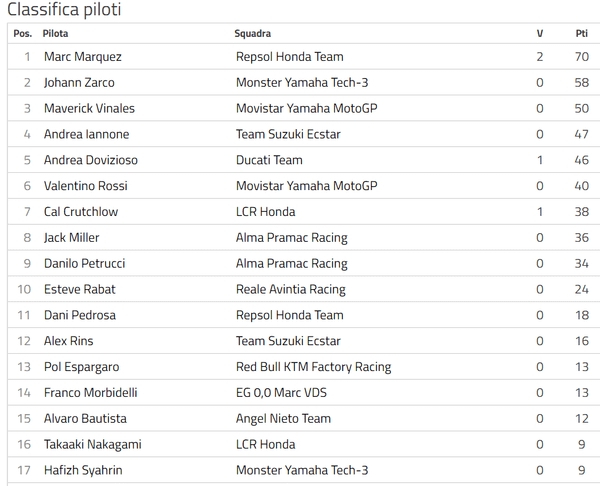Viewport: 600px width, 486px height.
Task: Click Dani Pedrosa's name
Action: tap(80, 315)
